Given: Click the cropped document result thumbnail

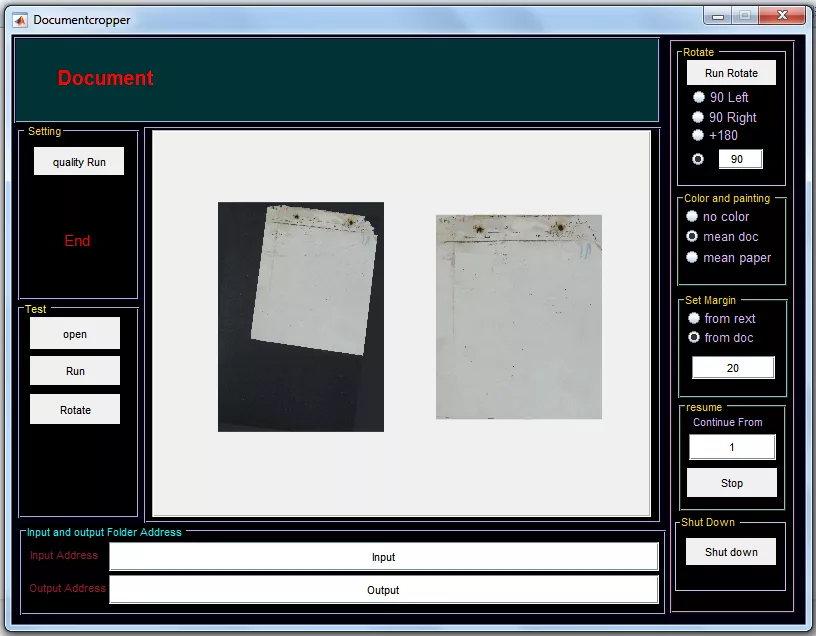Looking at the screenshot, I should pos(519,317).
